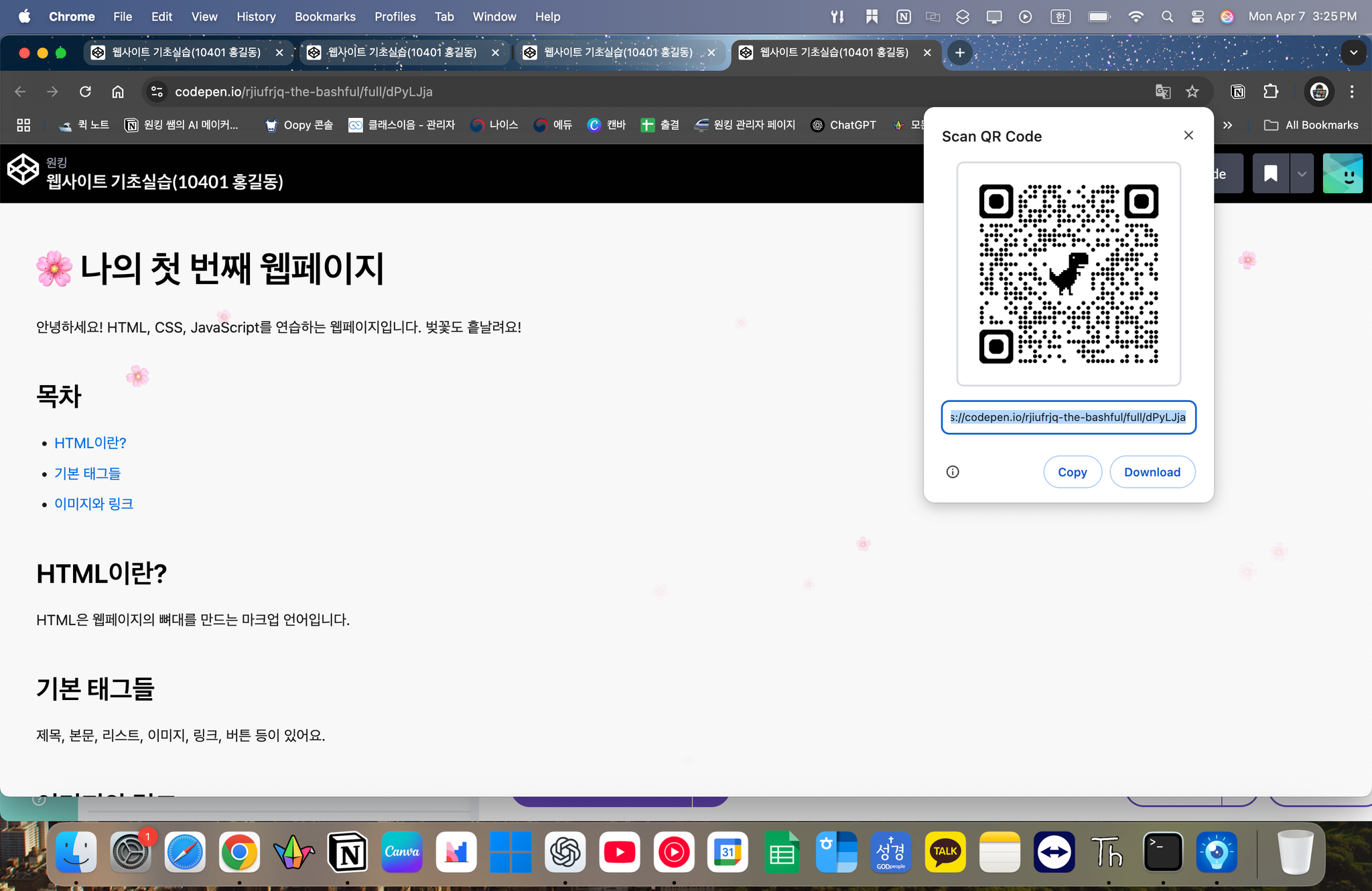Click the CodePen user avatar
Image resolution: width=1372 pixels, height=891 pixels.
[x=1343, y=174]
